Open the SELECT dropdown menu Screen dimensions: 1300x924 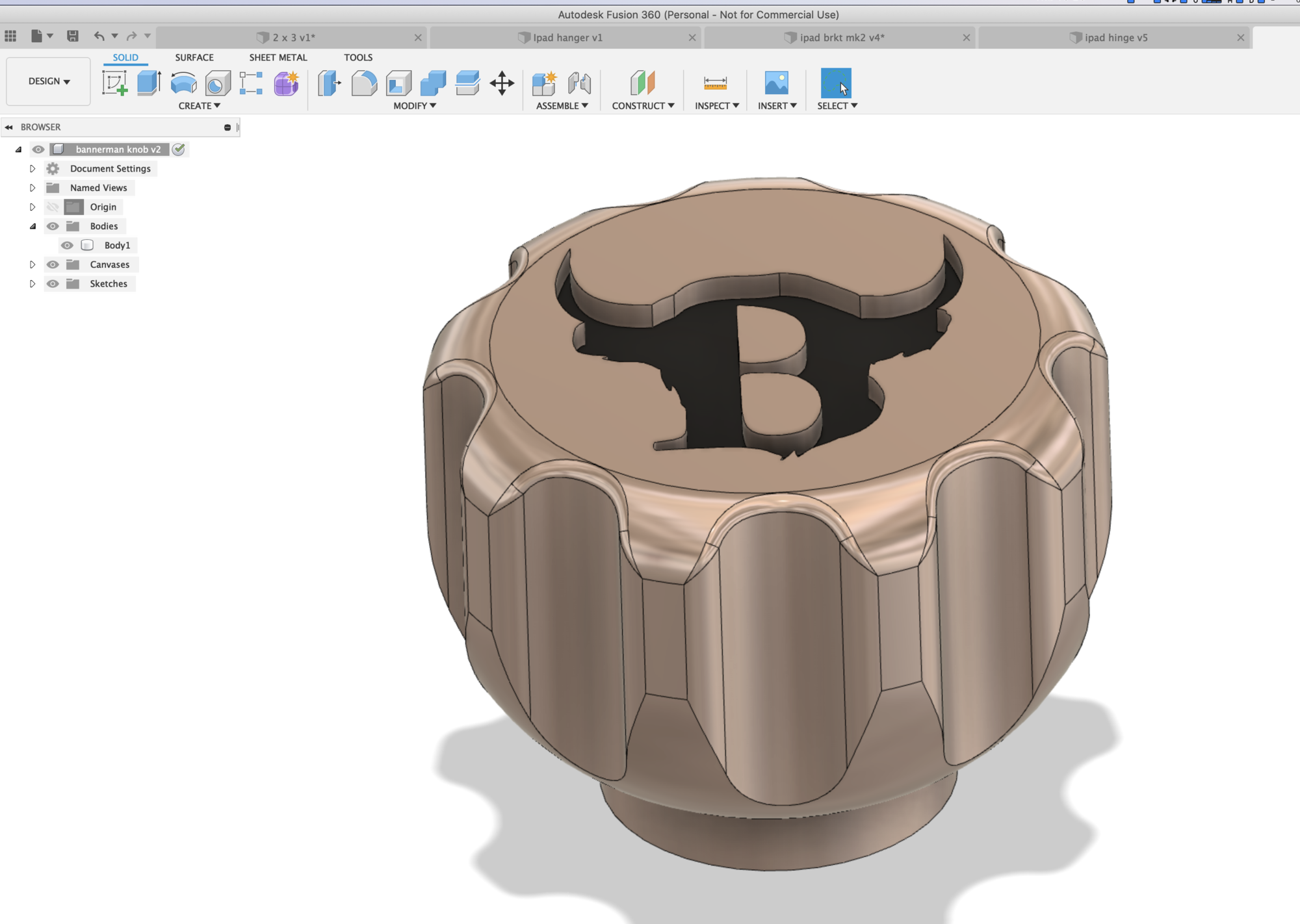pyautogui.click(x=837, y=105)
